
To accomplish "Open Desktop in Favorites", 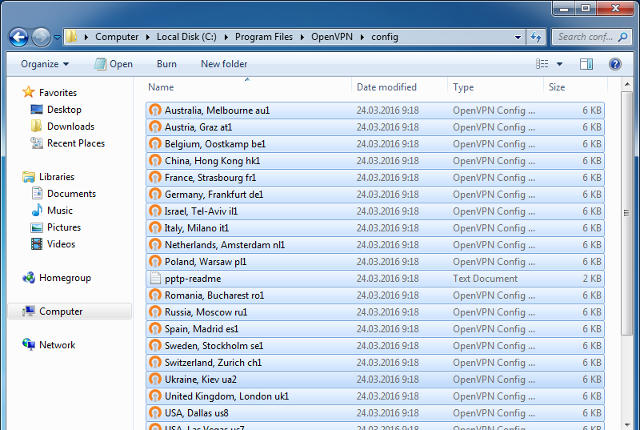I will tap(56, 110).
